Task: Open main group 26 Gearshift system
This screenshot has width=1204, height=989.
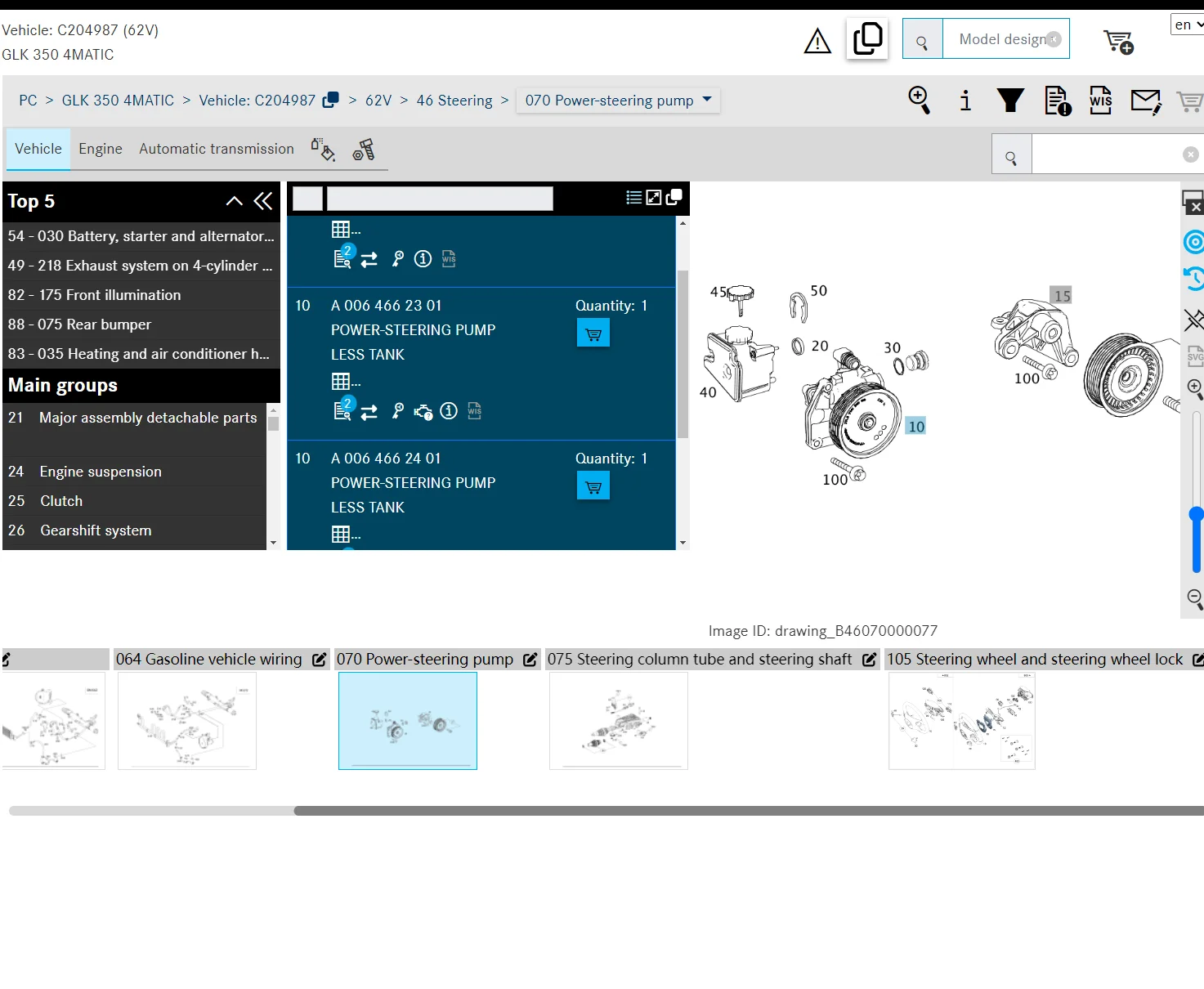Action: coord(135,530)
